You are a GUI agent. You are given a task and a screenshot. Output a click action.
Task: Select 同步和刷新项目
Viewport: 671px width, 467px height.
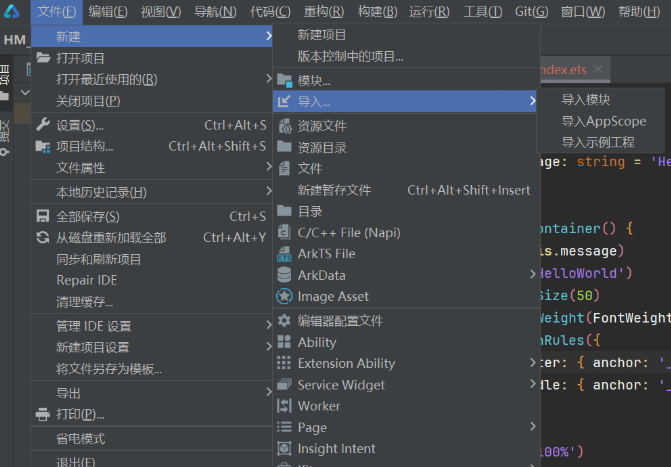pyautogui.click(x=151, y=259)
